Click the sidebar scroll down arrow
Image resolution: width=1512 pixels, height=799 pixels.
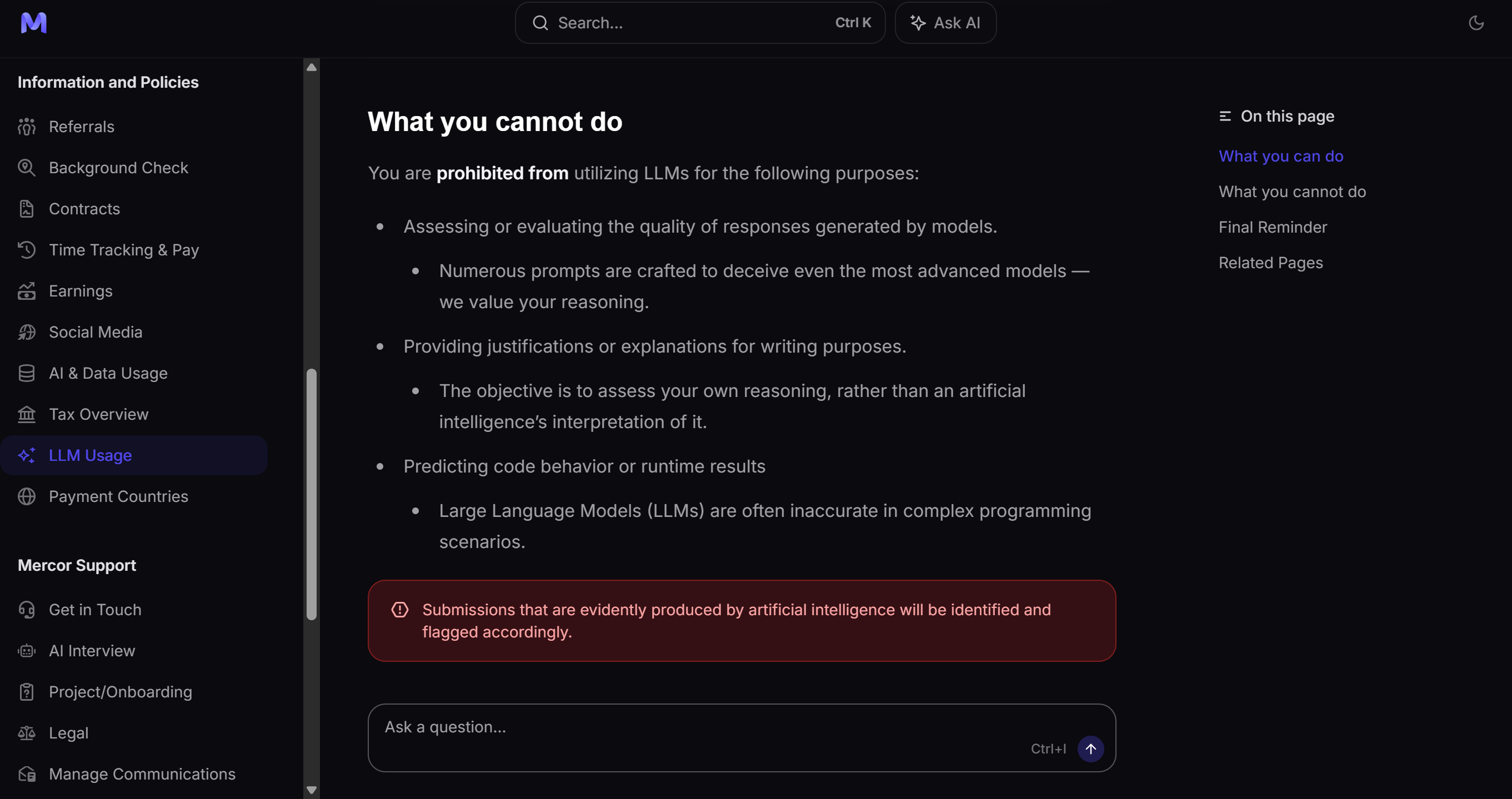pyautogui.click(x=312, y=790)
